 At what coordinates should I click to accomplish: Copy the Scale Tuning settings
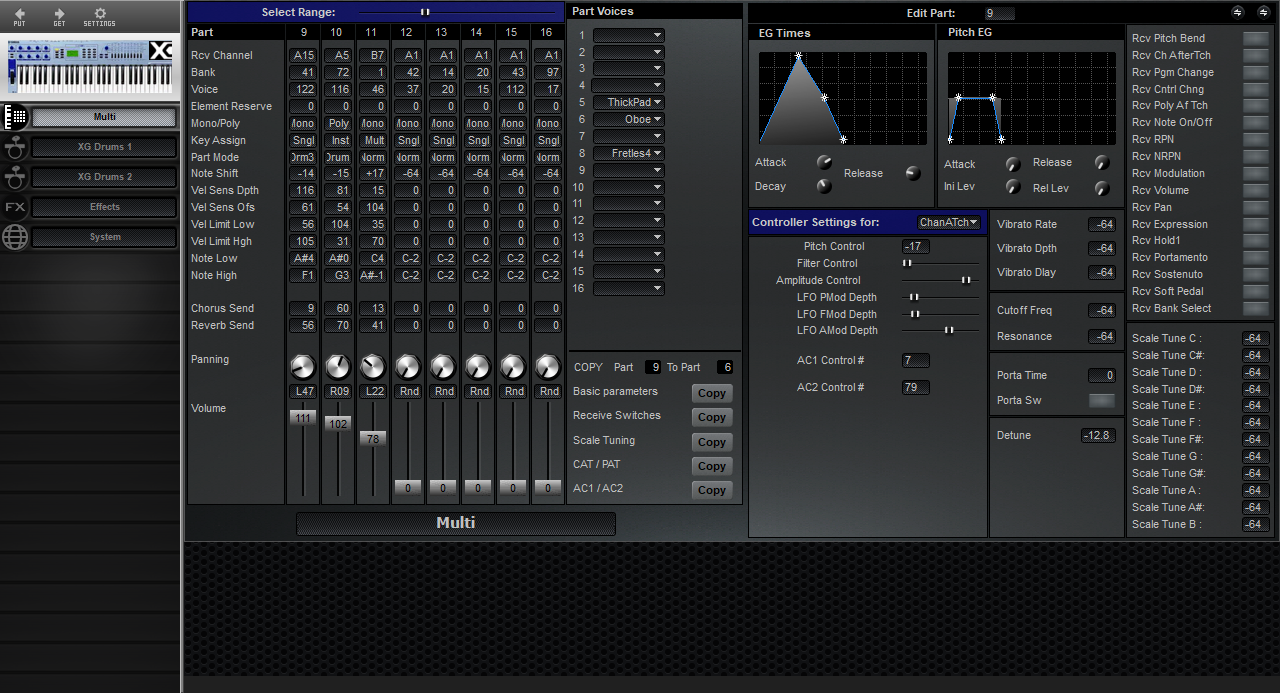[x=711, y=441]
